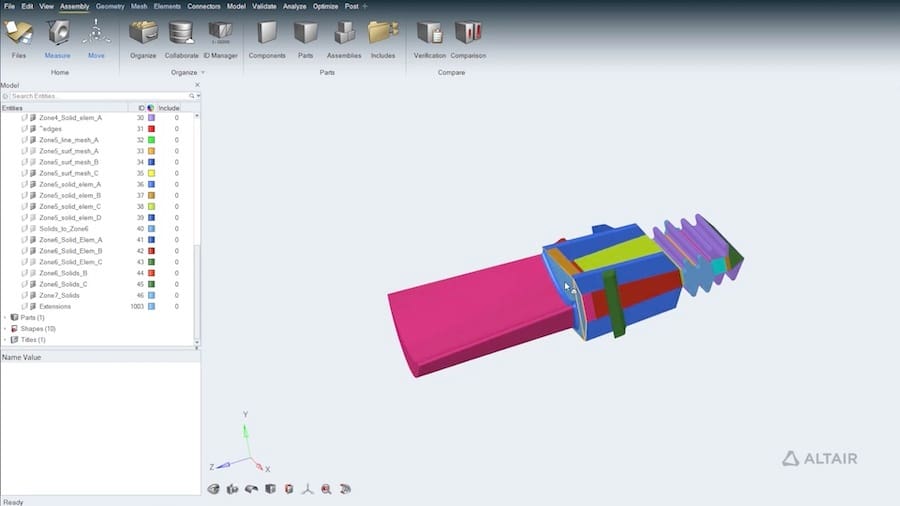The width and height of the screenshot is (900, 506).
Task: Open the search field dropdown arrow
Action: click(198, 96)
